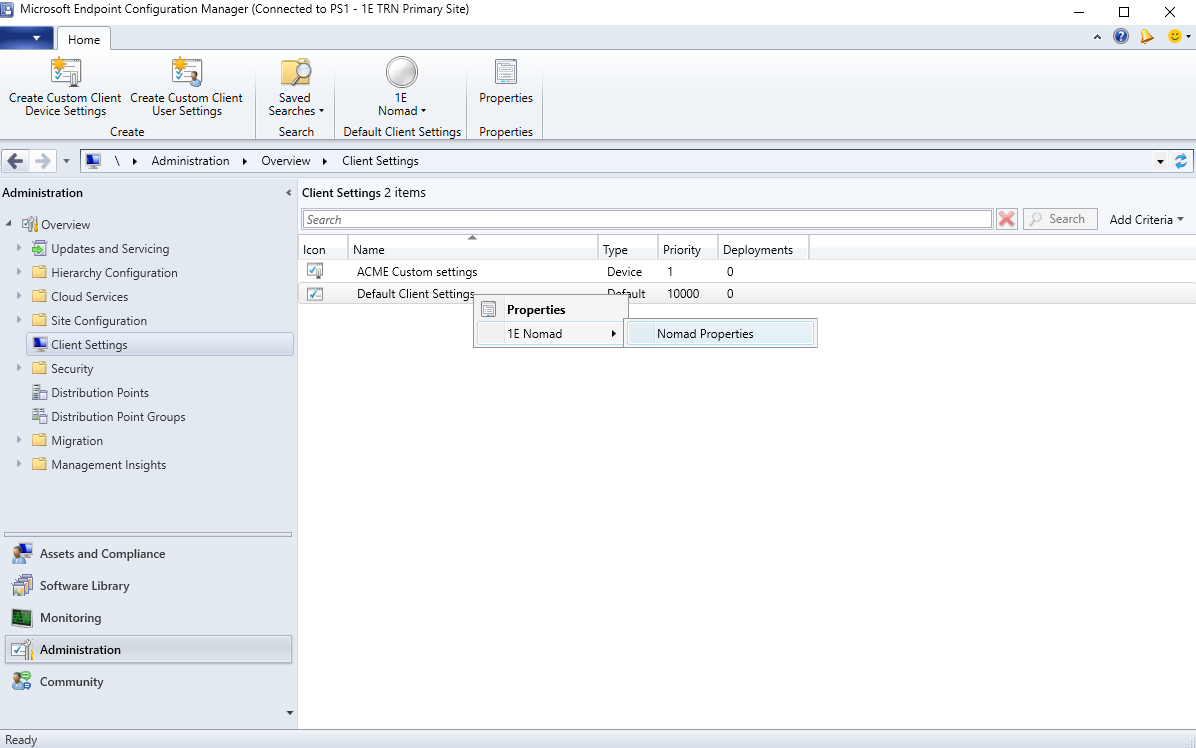Open Saved Searches ribbon button

point(296,88)
